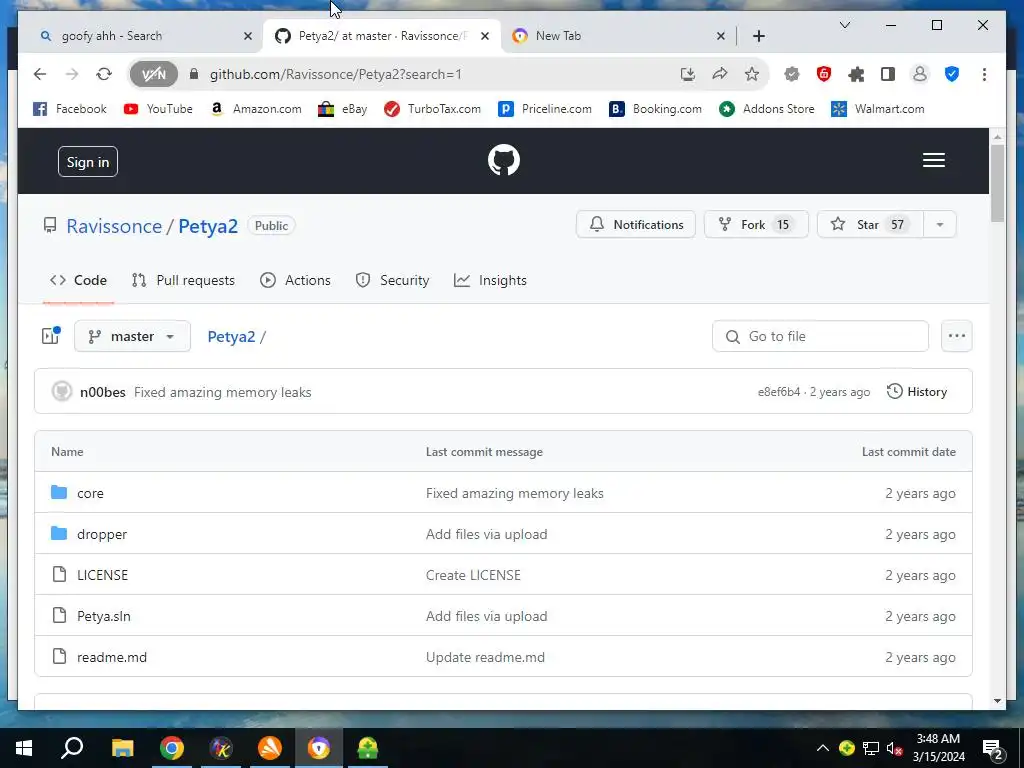The width and height of the screenshot is (1024, 768).
Task: Click the GitHub Octocat logo in header
Action: (504, 160)
